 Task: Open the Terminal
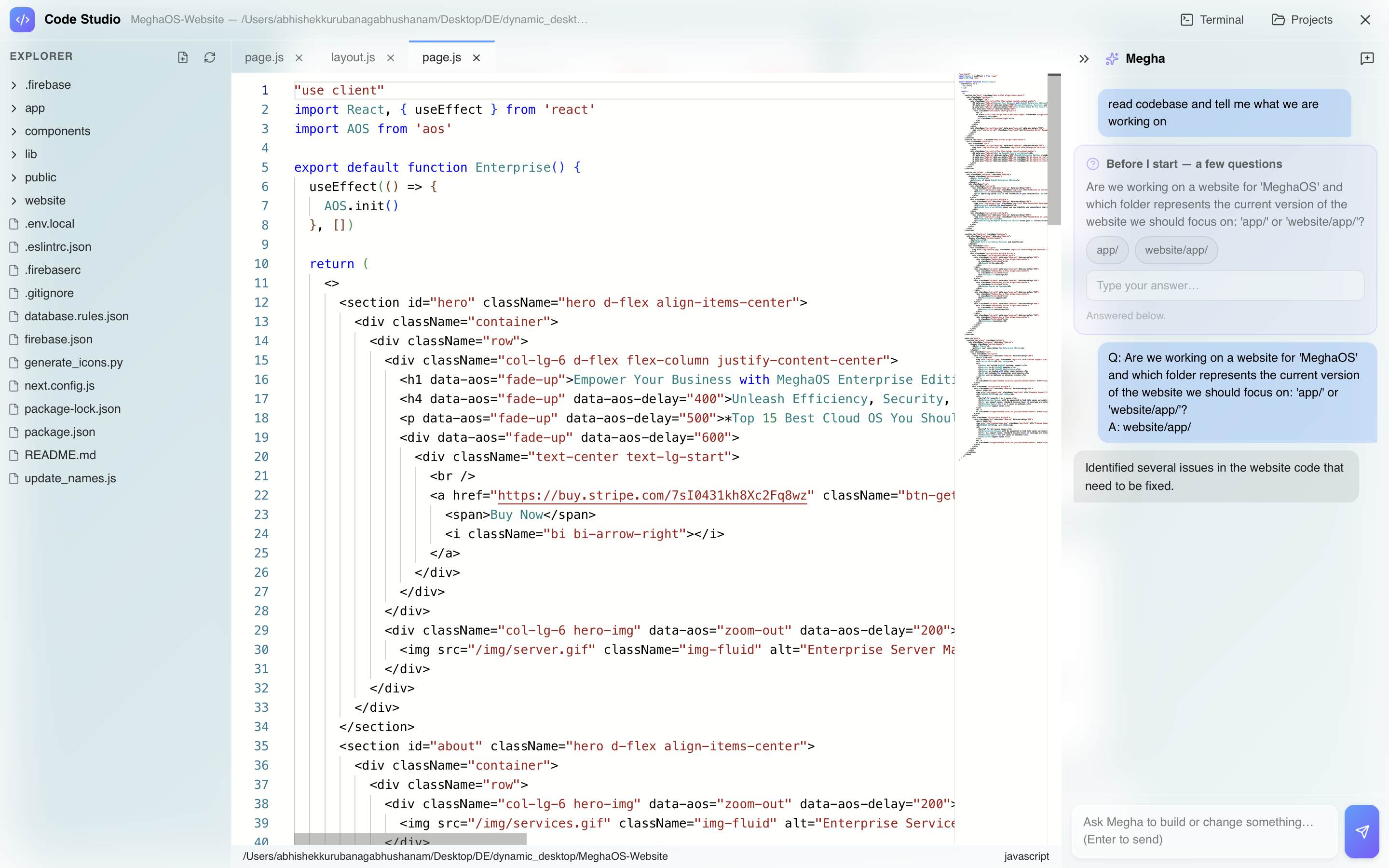click(1212, 19)
